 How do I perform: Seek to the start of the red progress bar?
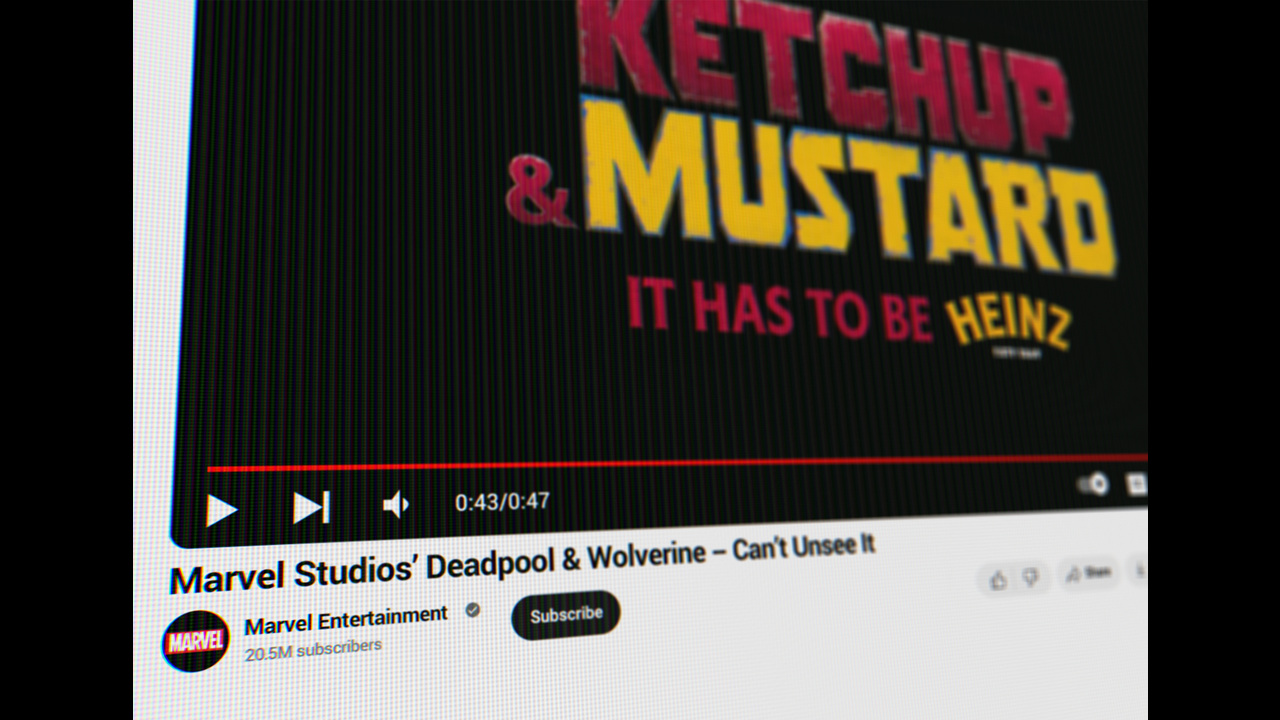[x=210, y=468]
